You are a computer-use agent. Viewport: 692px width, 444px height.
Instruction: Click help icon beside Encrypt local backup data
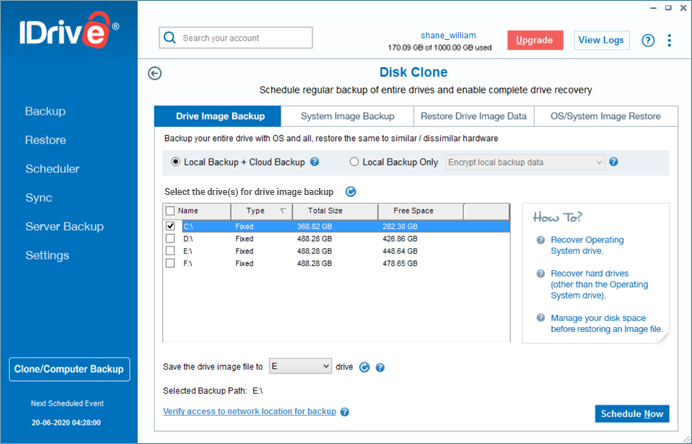click(613, 162)
